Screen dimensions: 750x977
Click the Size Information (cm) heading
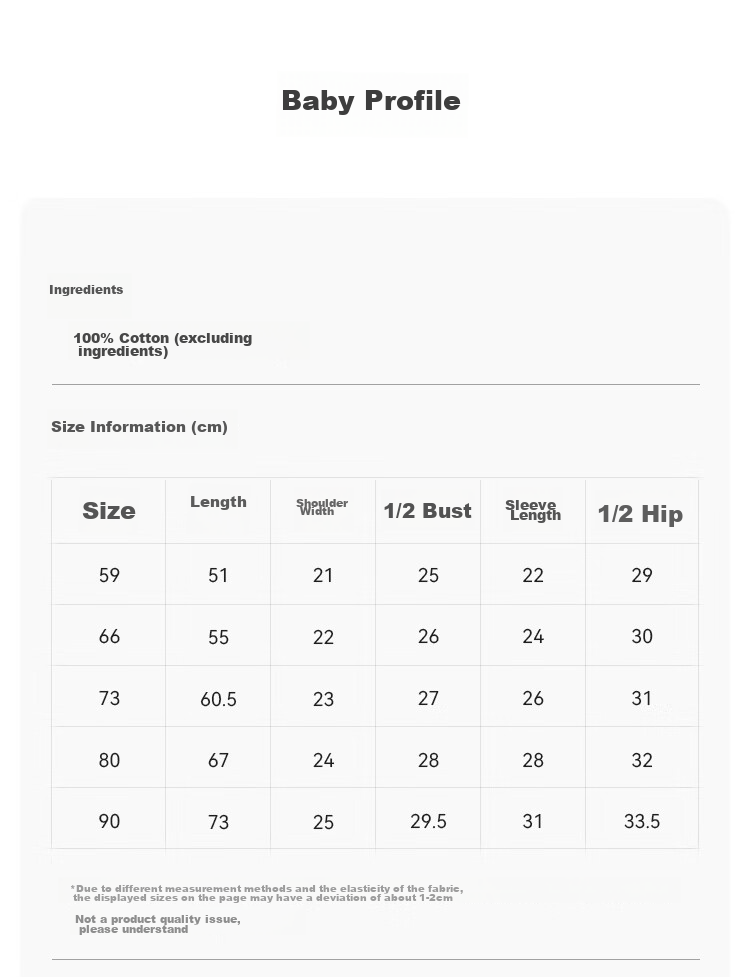[x=140, y=427]
